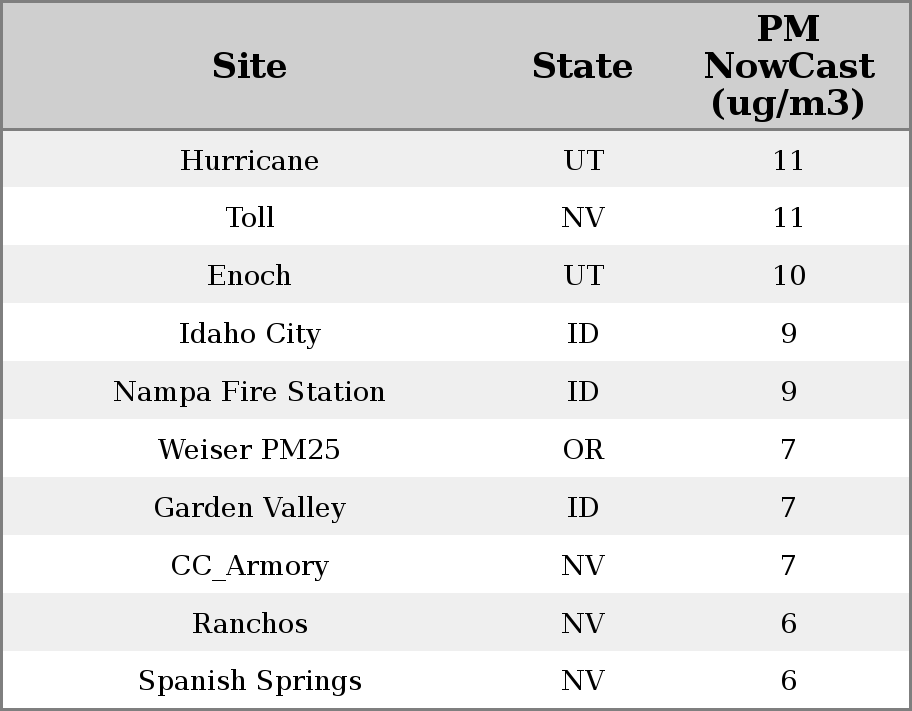Select the CC_Armory site cell
The width and height of the screenshot is (912, 711).
[249, 565]
